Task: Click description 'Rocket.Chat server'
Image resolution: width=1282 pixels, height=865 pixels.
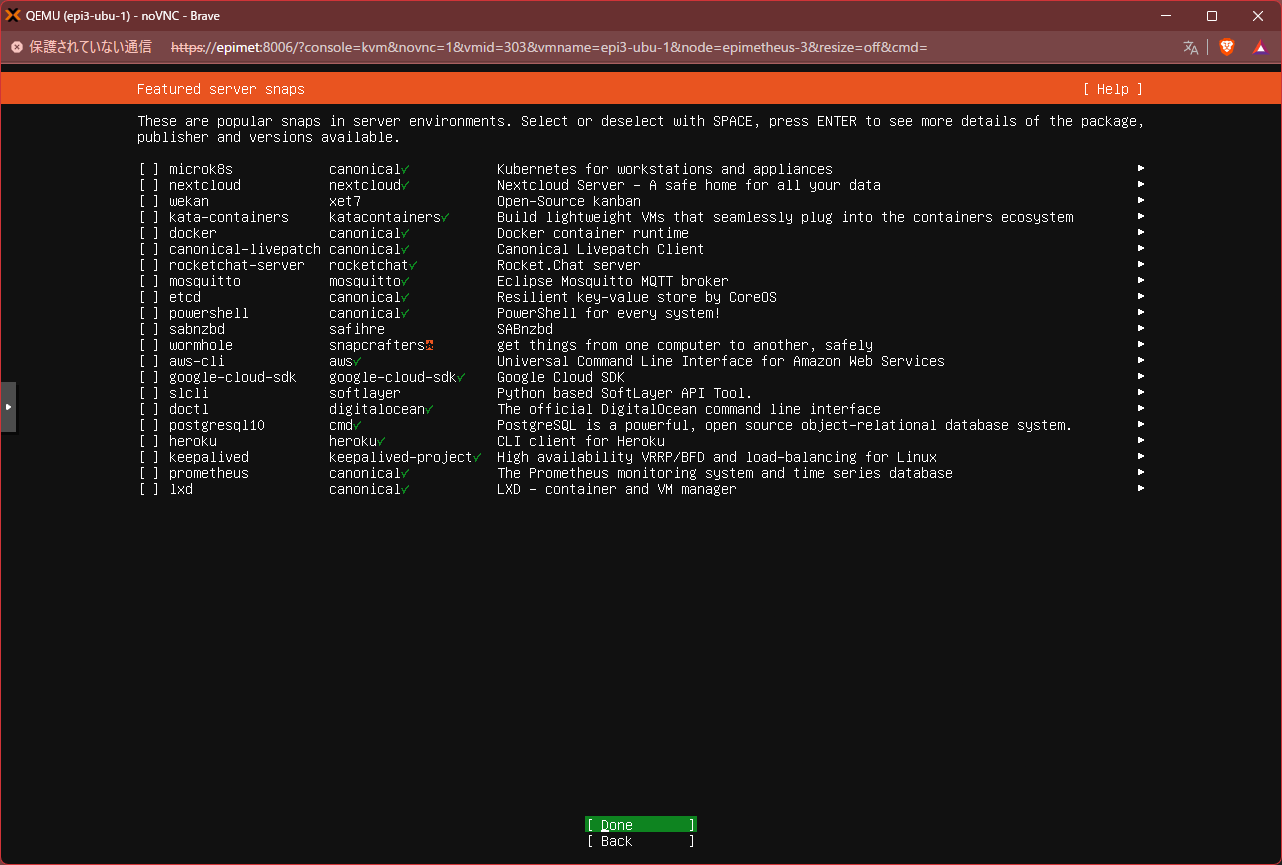Action: (x=569, y=265)
